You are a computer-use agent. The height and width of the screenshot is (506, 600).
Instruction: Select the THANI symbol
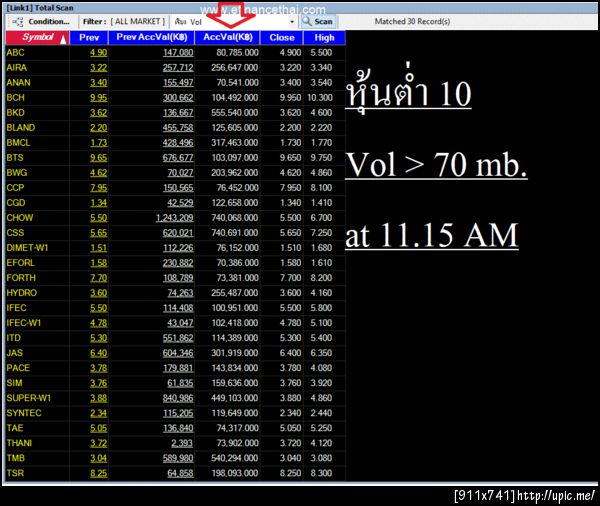(19, 443)
